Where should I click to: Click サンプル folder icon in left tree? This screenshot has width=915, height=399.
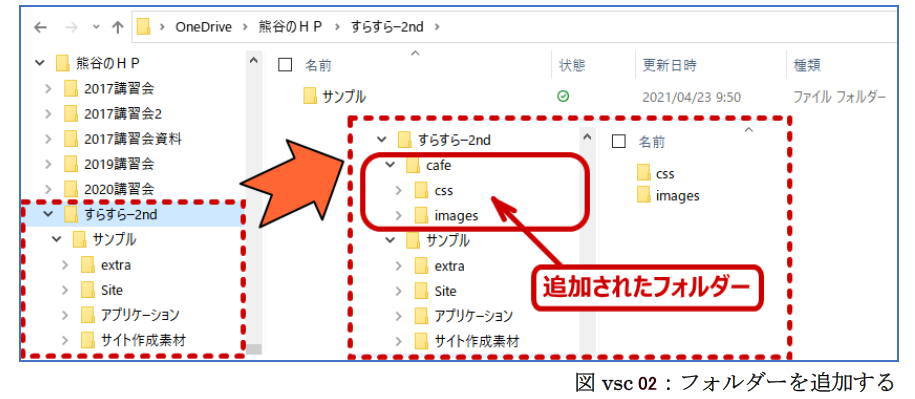click(x=79, y=239)
